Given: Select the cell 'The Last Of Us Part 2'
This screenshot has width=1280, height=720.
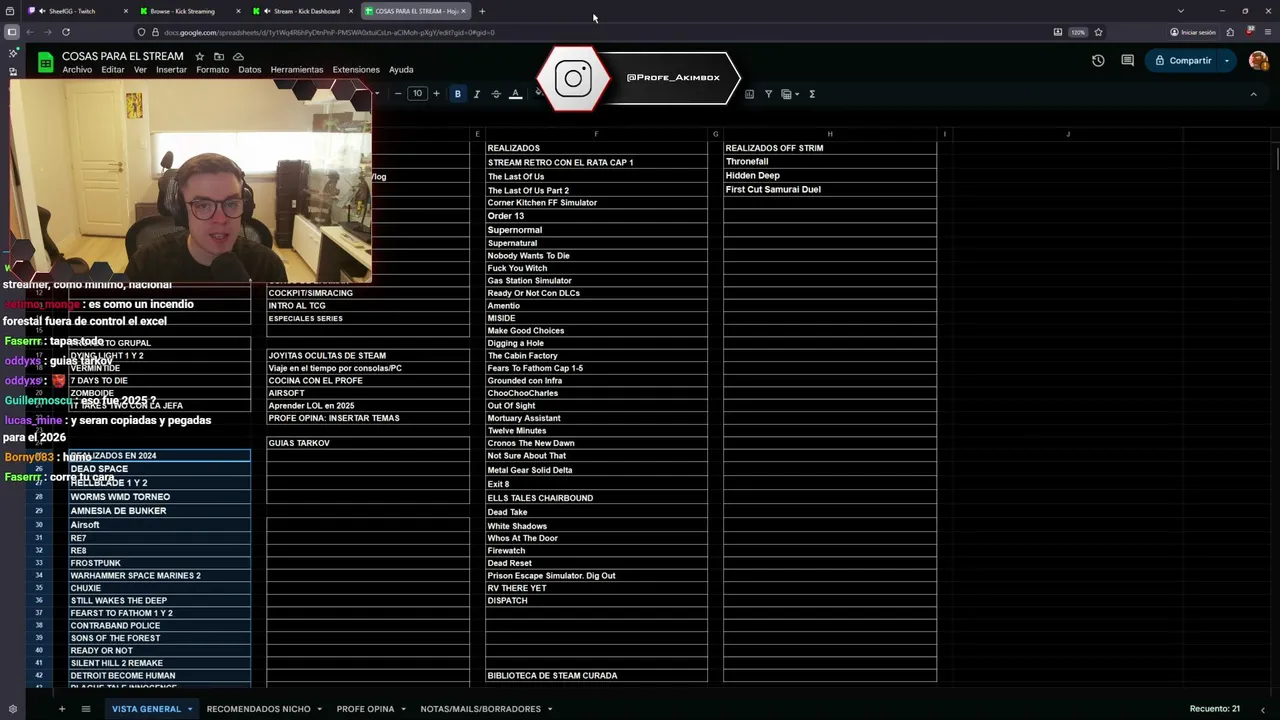Looking at the screenshot, I should 596,190.
